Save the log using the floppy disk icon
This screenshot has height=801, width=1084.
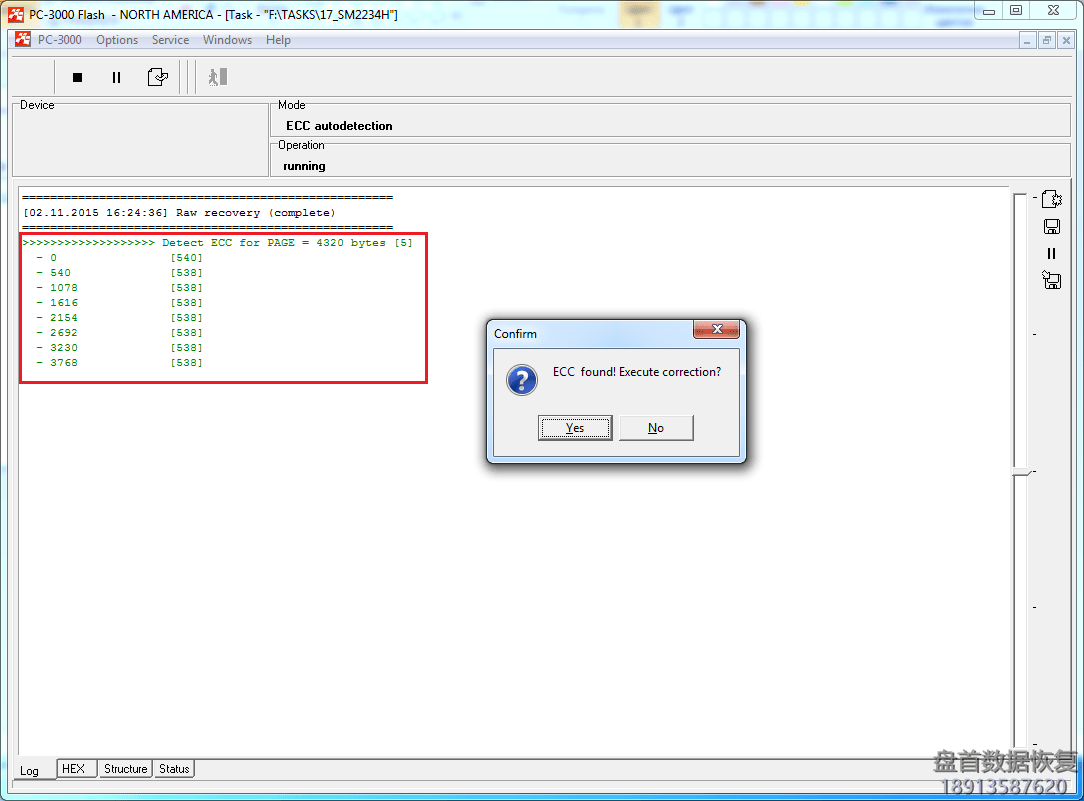1051,227
